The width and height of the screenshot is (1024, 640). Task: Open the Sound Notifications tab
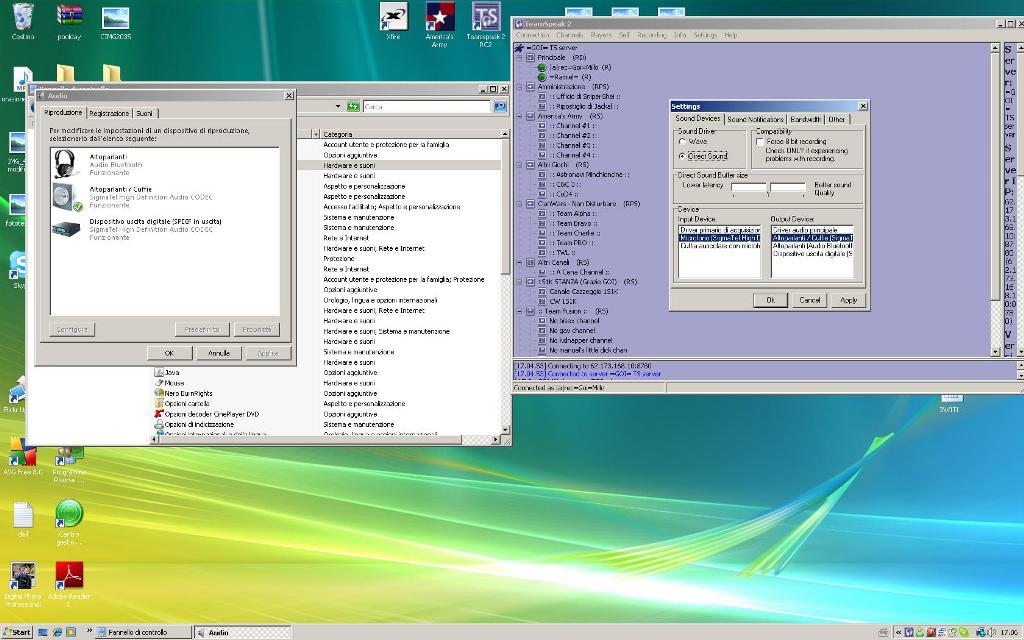pyautogui.click(x=755, y=119)
